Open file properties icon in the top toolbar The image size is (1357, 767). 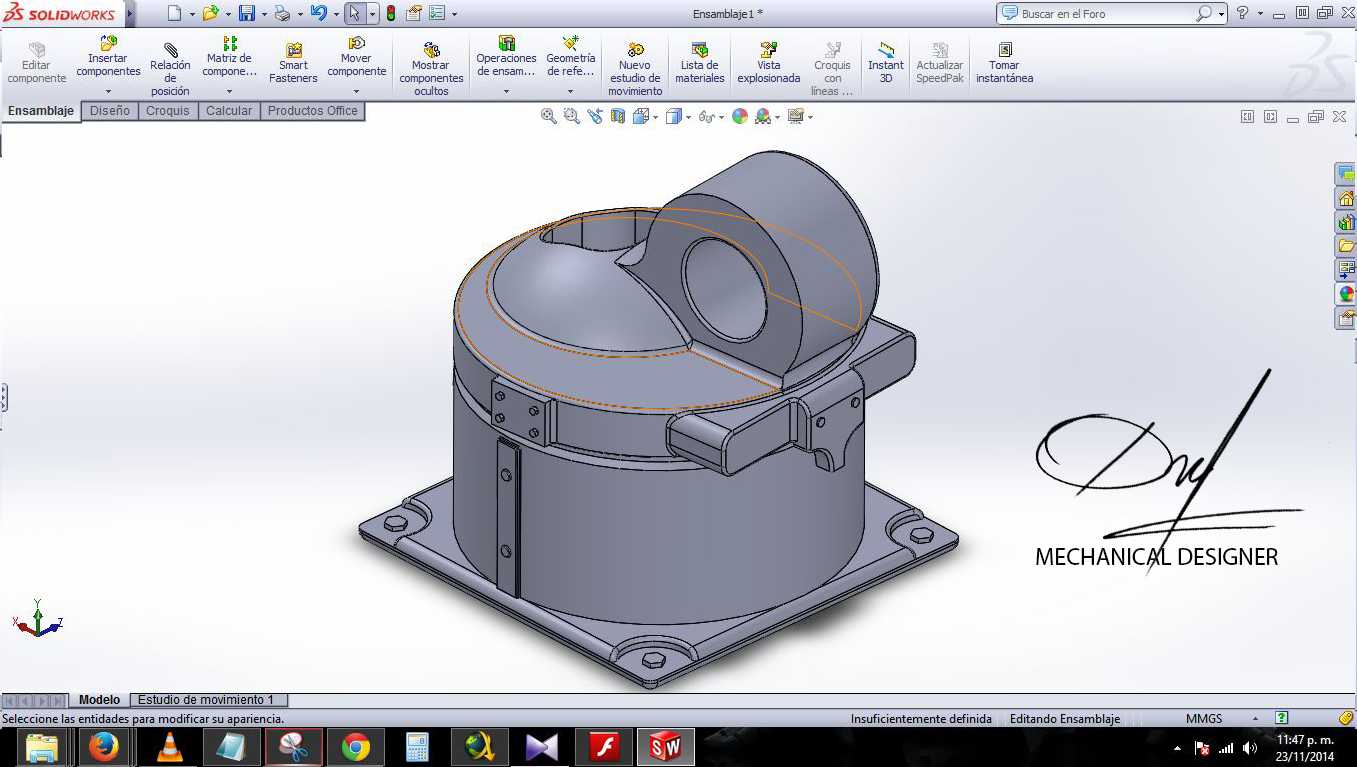pyautogui.click(x=413, y=14)
